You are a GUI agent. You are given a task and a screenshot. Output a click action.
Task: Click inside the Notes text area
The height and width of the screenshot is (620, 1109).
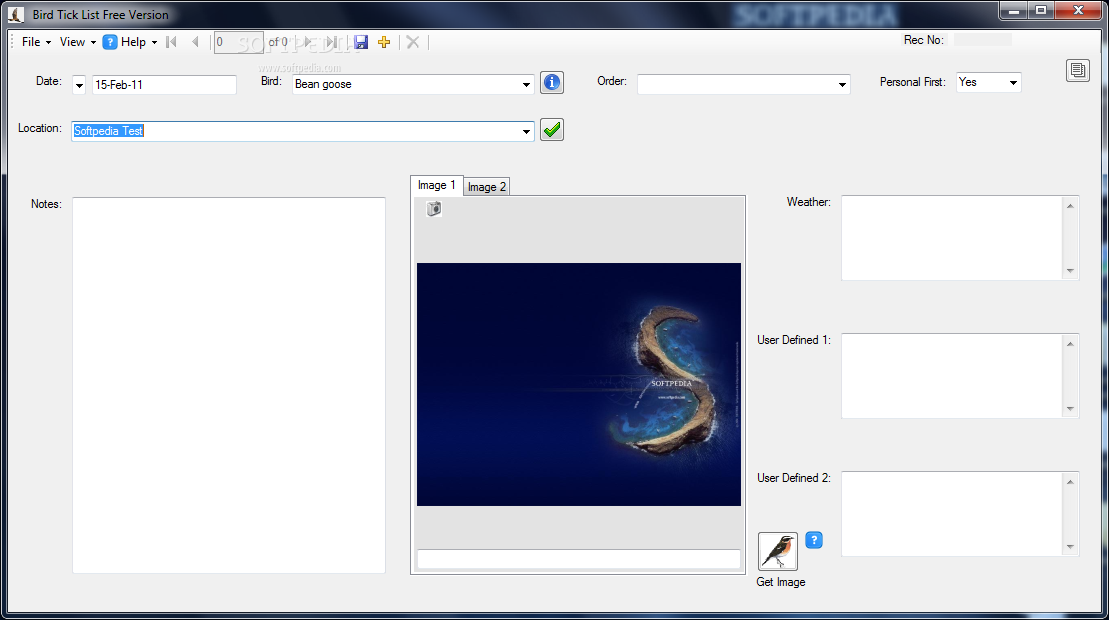coord(229,385)
